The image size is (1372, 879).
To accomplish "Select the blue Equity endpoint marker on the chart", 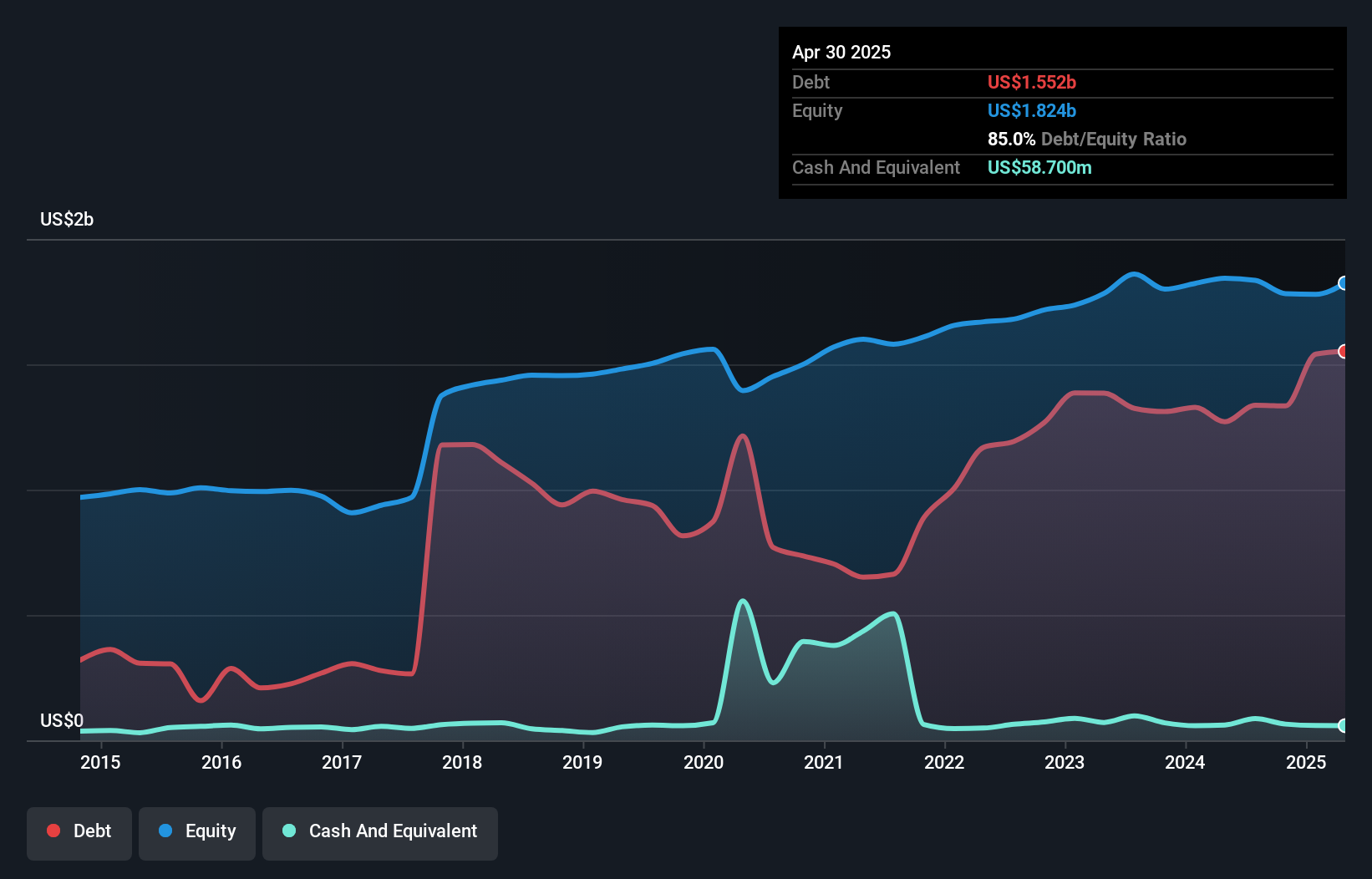I will [1343, 283].
